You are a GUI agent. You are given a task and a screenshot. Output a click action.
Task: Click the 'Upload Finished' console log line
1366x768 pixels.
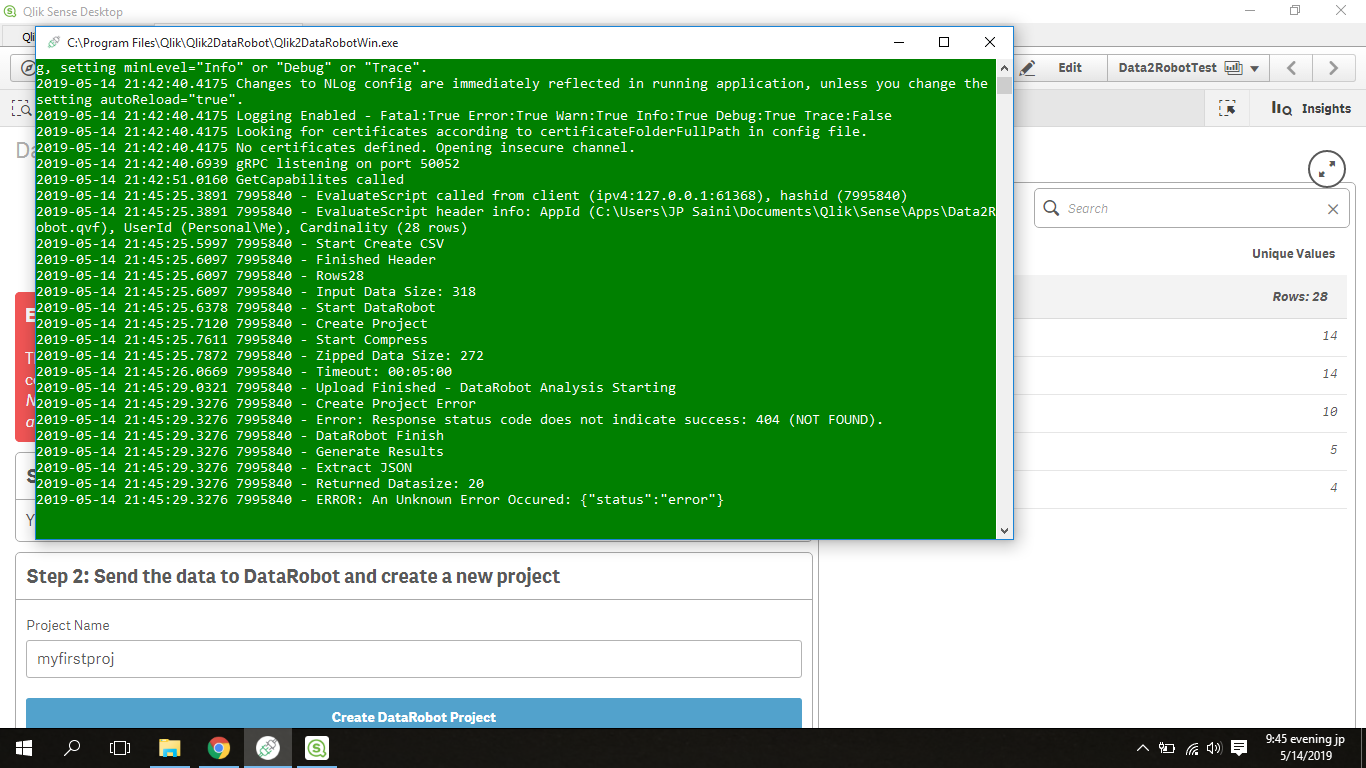[x=356, y=387]
